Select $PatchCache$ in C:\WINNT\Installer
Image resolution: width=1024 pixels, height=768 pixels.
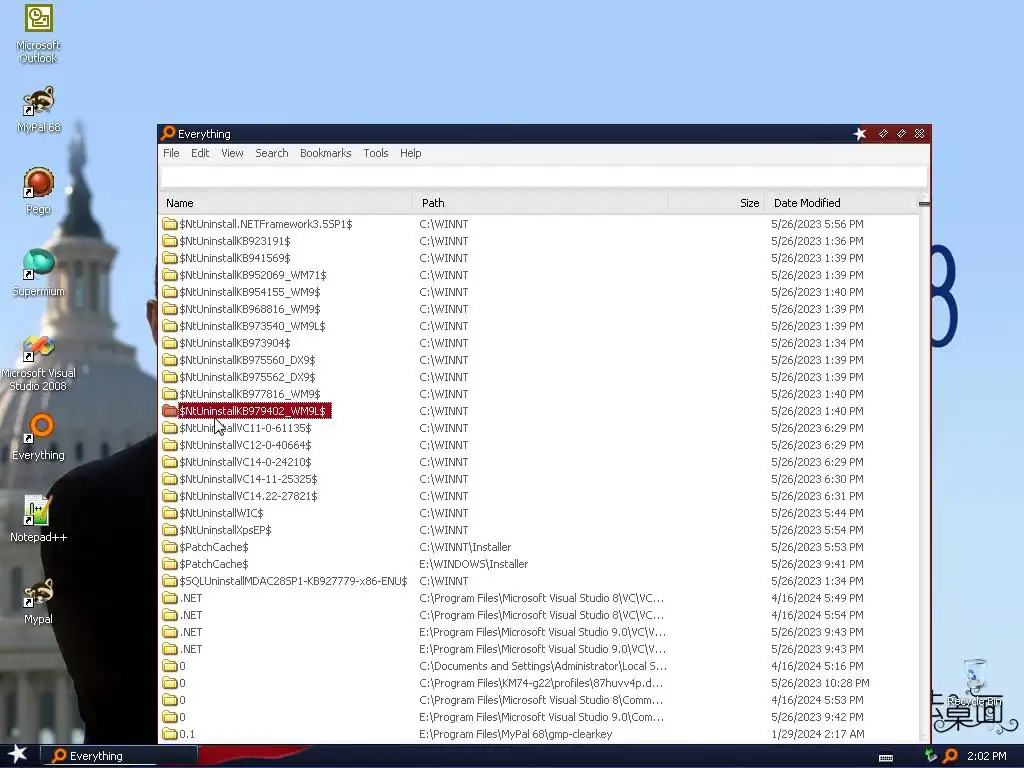coord(539,547)
